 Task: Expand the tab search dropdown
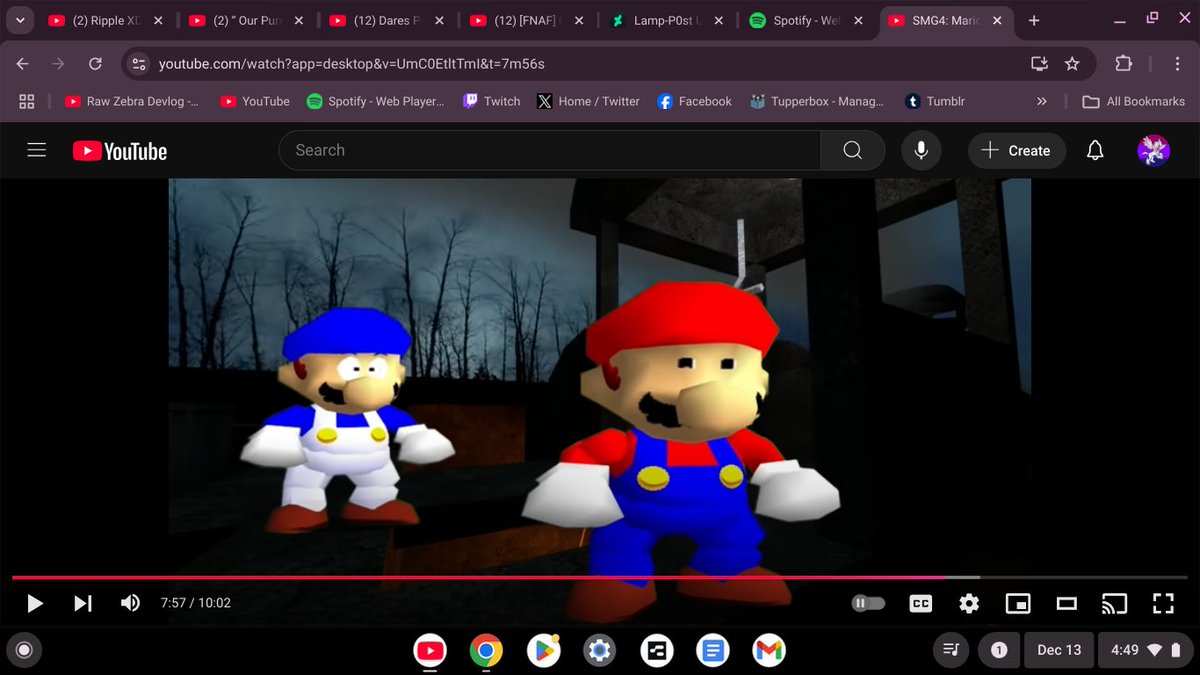pyautogui.click(x=19, y=20)
